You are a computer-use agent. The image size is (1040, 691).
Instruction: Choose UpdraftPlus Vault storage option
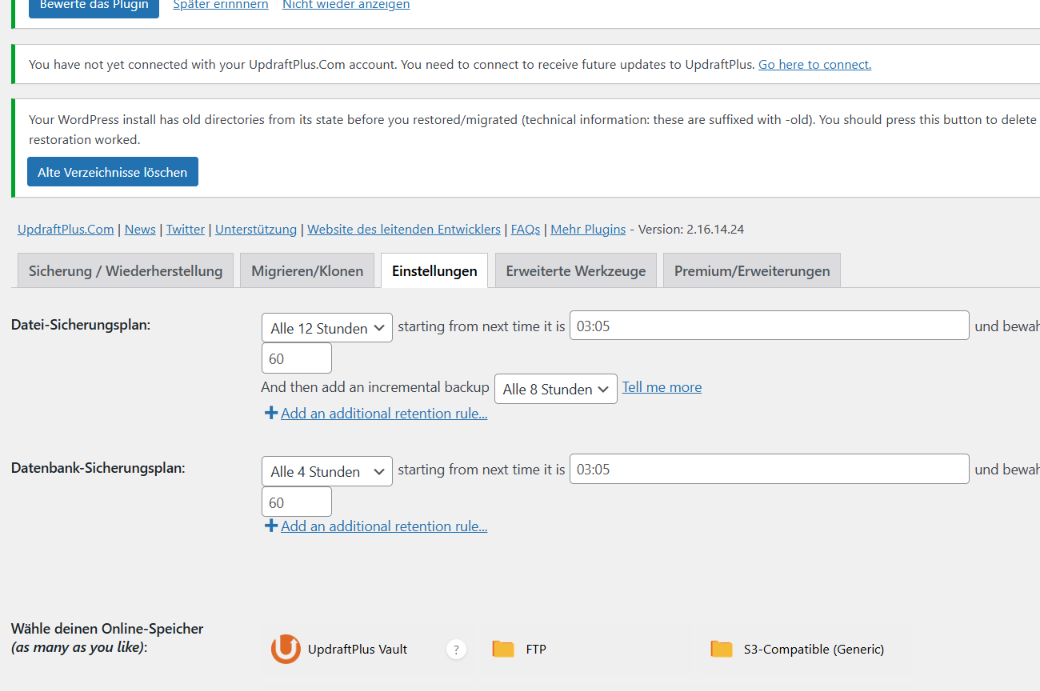[358, 649]
